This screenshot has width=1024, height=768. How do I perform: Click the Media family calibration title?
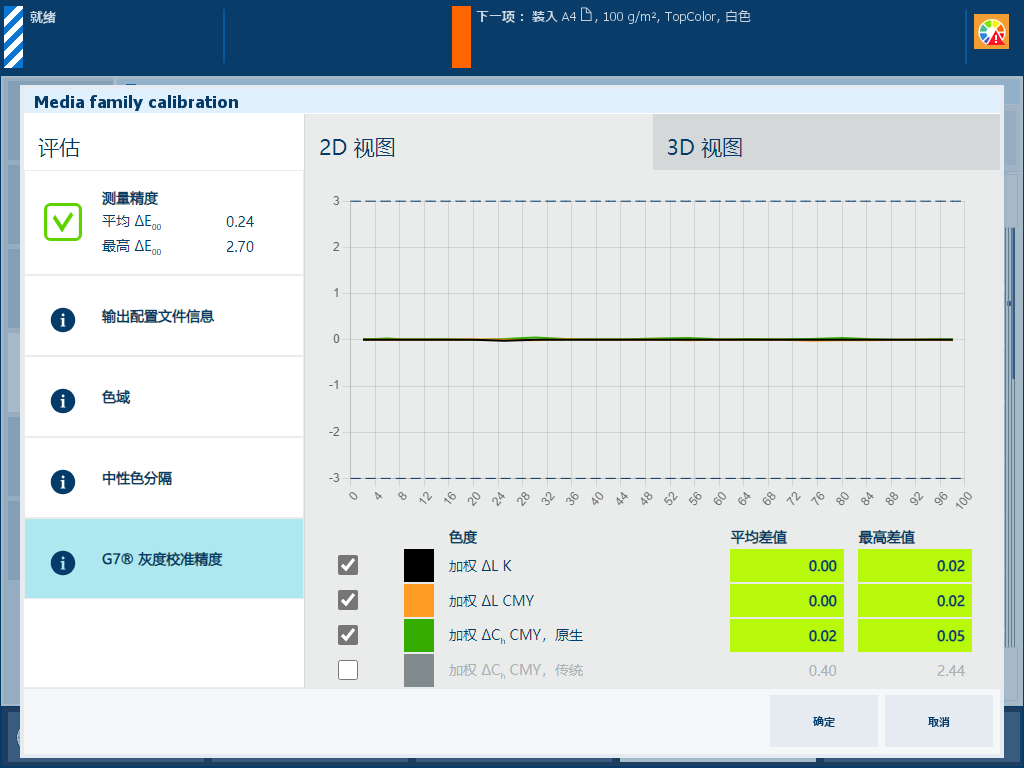[136, 102]
